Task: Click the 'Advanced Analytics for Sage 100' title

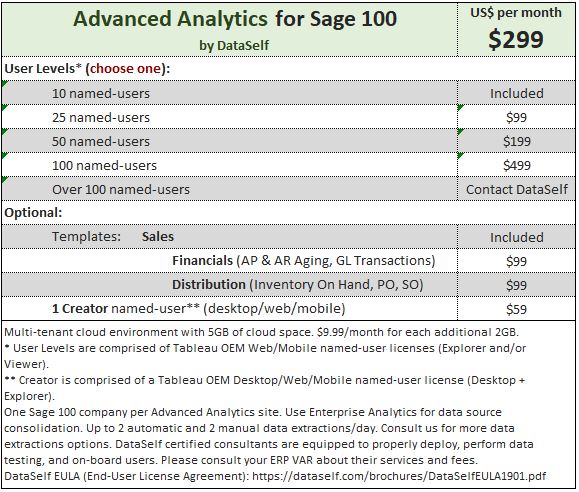Action: [235, 19]
